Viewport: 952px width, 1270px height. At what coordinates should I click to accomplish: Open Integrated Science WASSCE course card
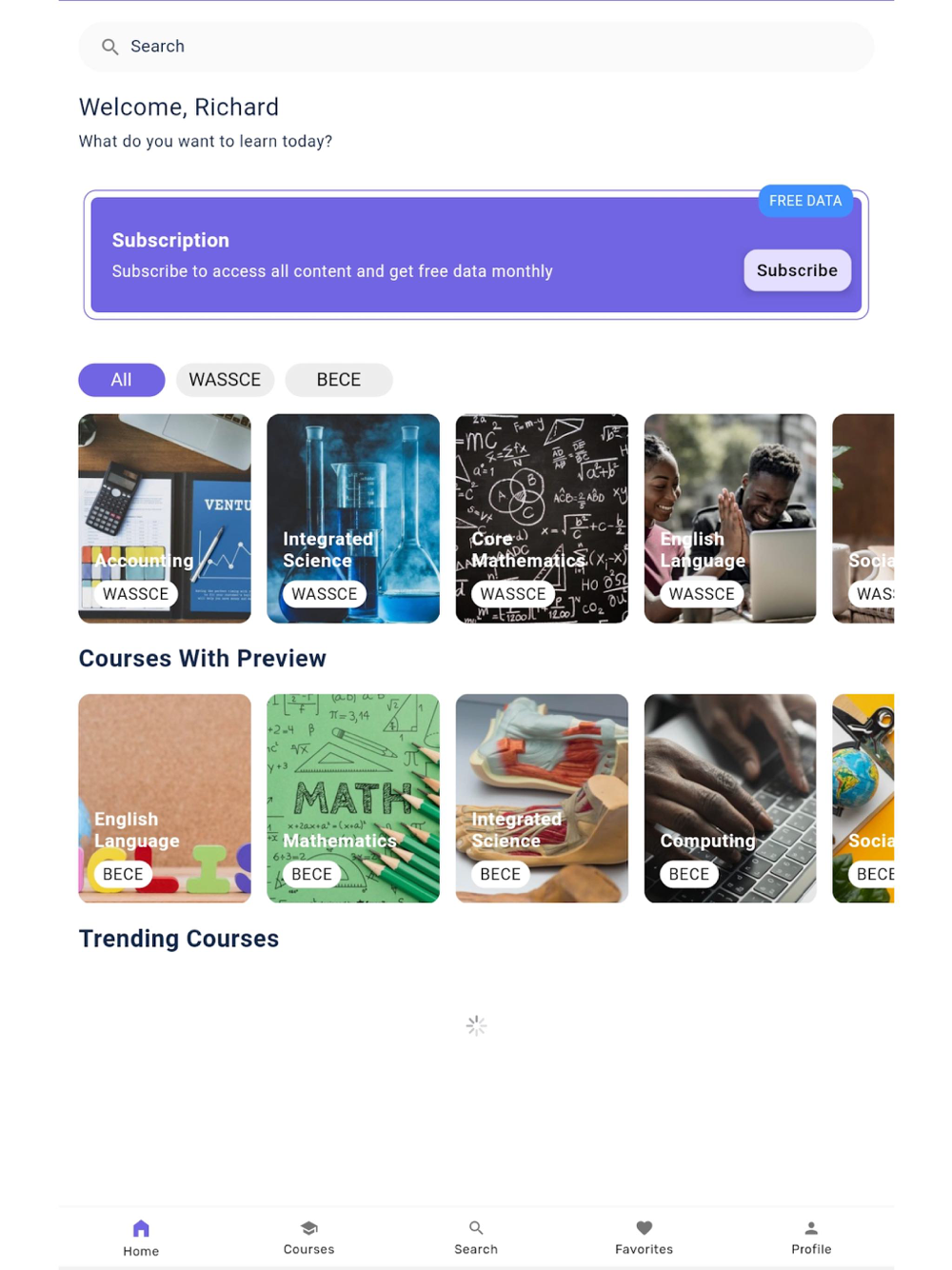(353, 519)
